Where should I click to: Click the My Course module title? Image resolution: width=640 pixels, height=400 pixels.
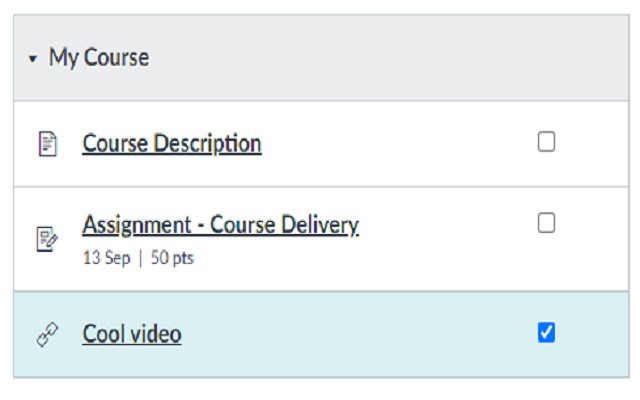click(x=99, y=58)
